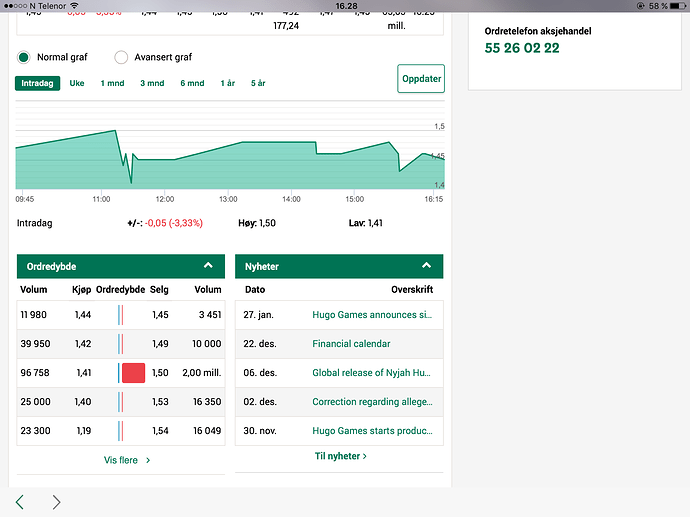
Task: Collapse the Ordredybde panel chevron
Action: coord(208,265)
